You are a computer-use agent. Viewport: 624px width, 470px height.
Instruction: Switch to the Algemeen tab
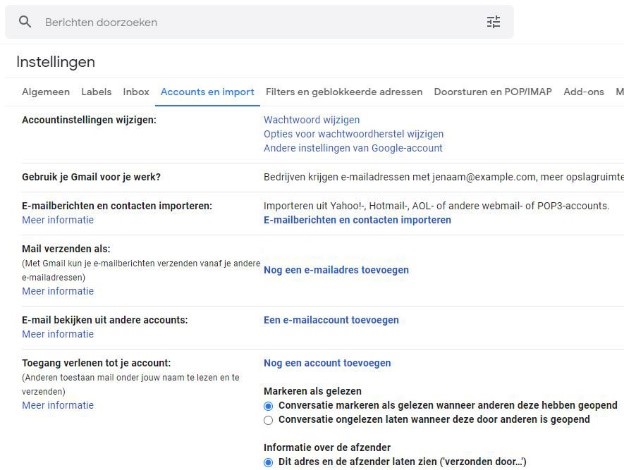click(46, 92)
